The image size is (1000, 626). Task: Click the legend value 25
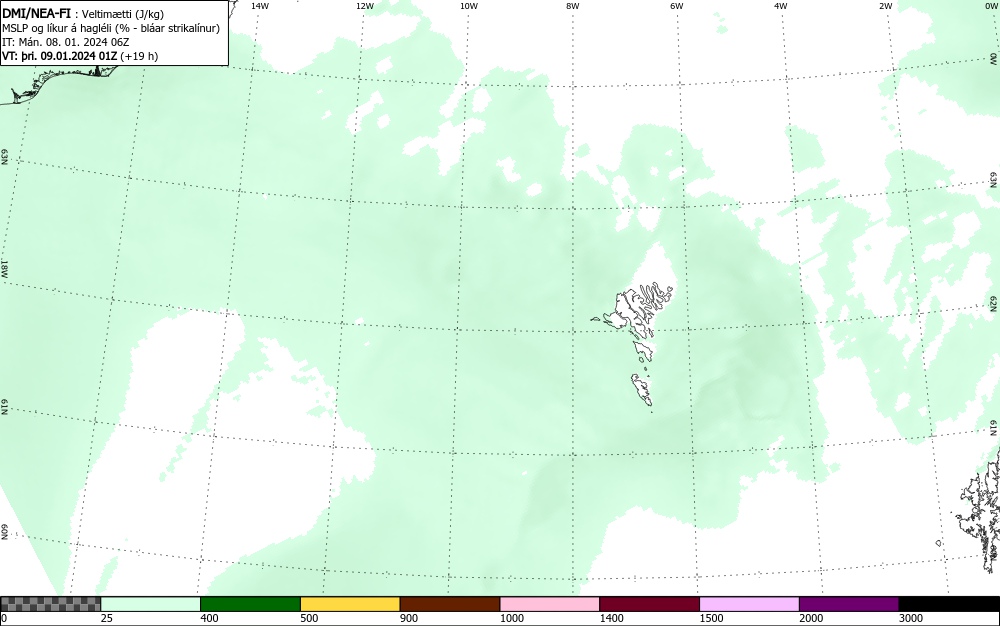[107, 618]
